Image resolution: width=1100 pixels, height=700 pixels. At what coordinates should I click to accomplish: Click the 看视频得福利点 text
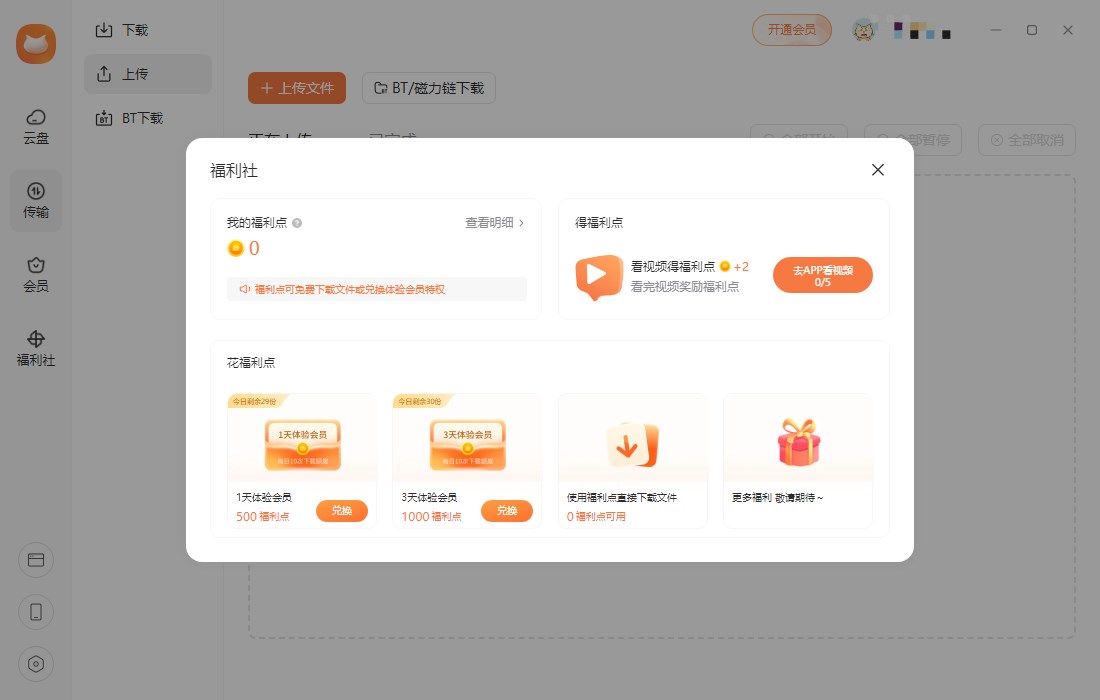click(673, 267)
